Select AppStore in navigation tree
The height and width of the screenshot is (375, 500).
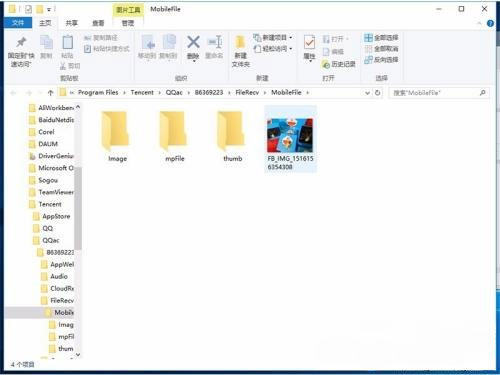(52, 216)
